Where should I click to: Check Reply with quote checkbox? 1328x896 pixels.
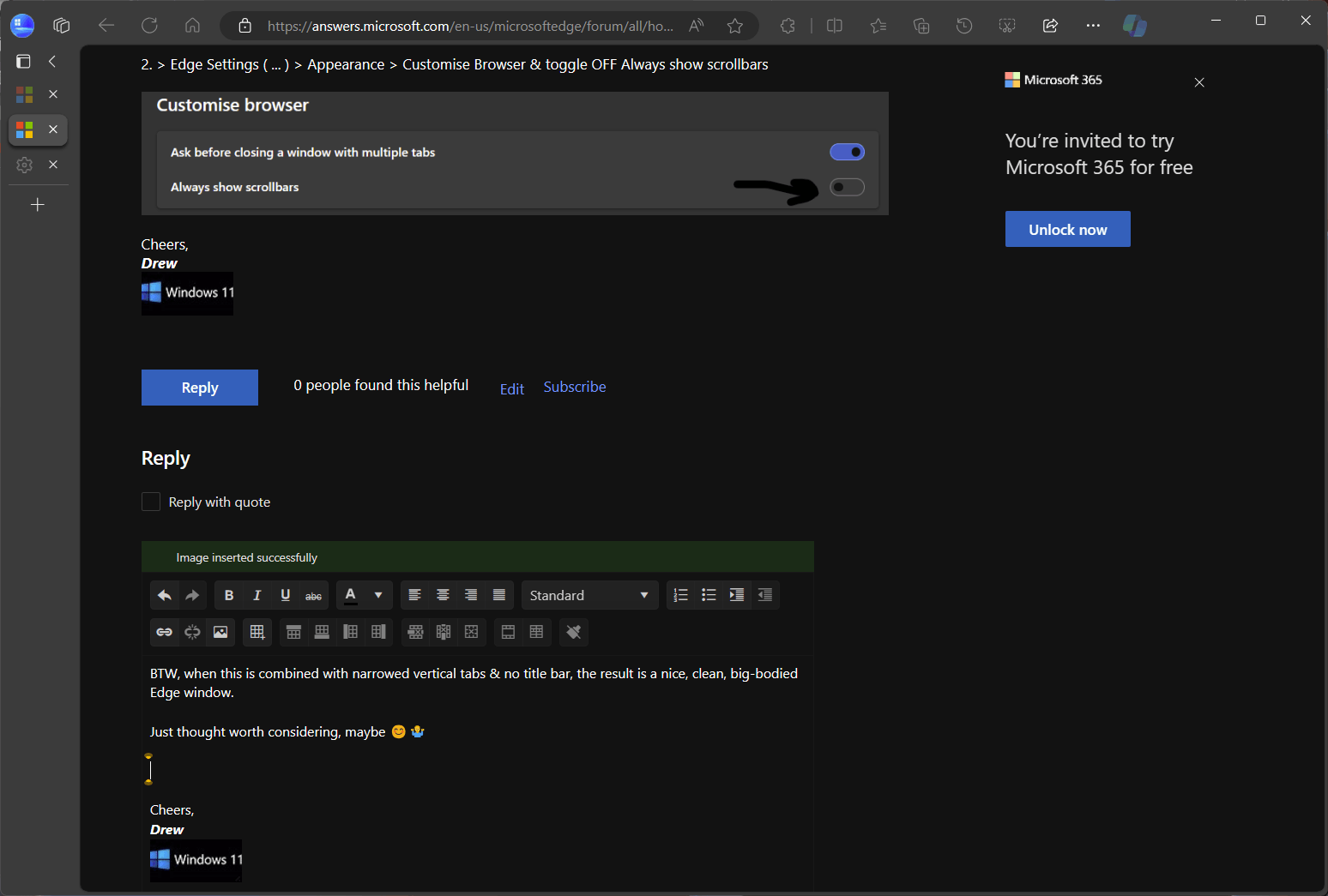click(151, 502)
